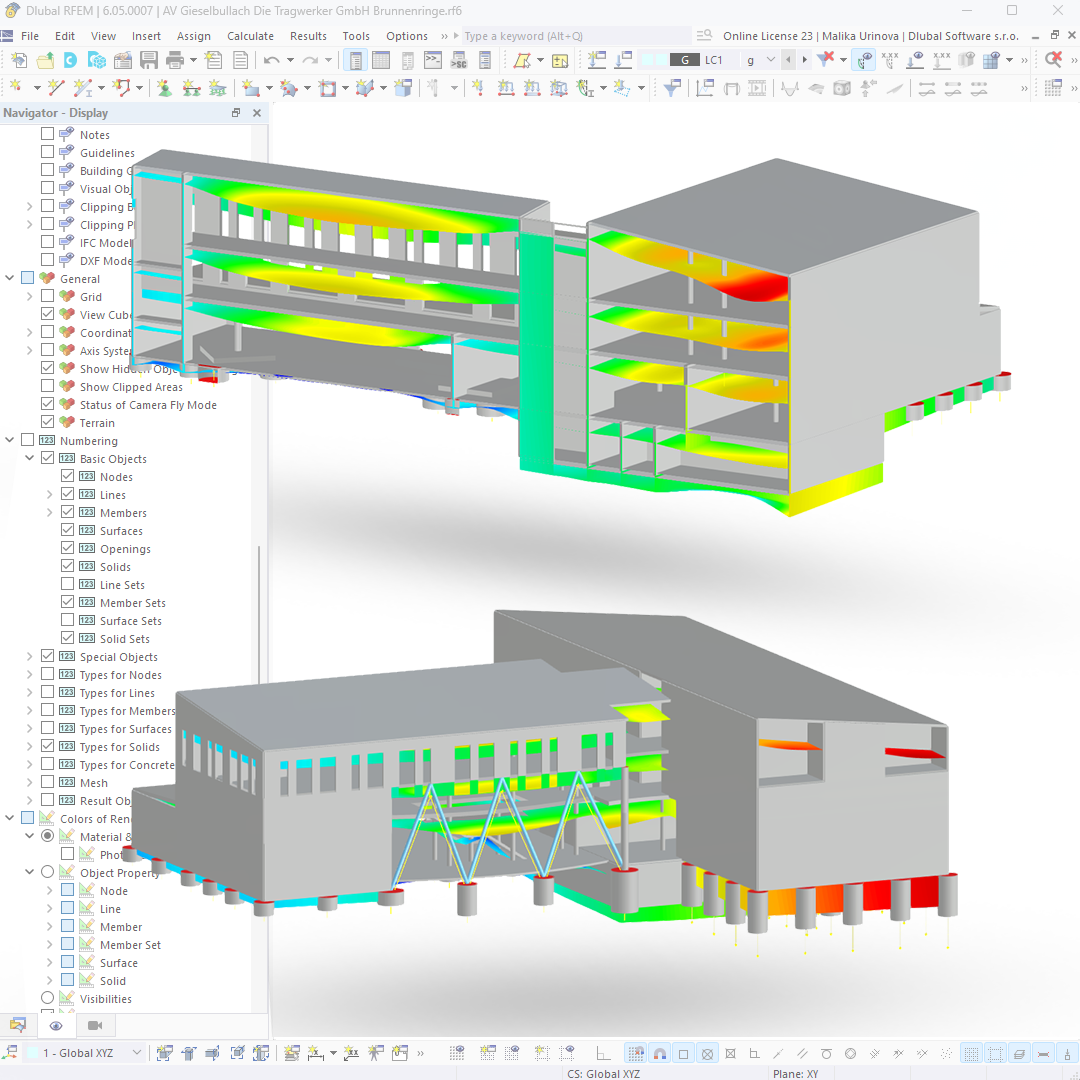The image size is (1080, 1080).
Task: Switch to the Views camera tab
Action: click(95, 1026)
